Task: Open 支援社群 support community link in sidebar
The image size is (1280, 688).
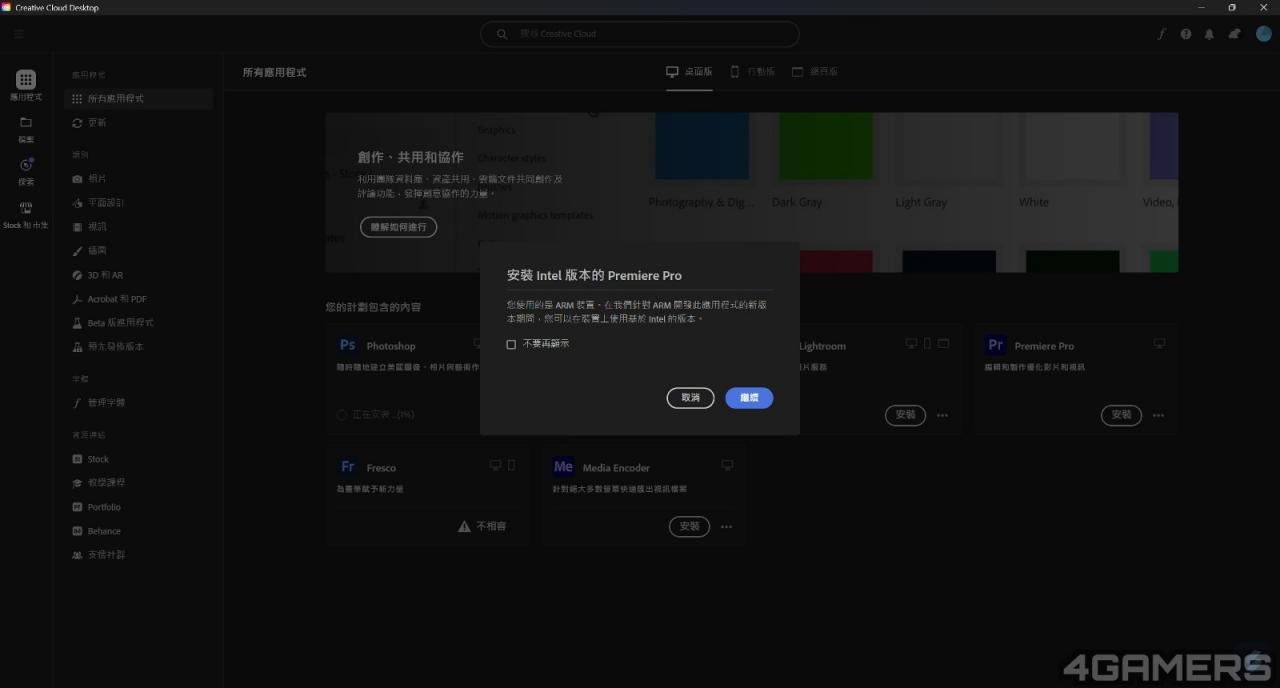Action: point(139,555)
